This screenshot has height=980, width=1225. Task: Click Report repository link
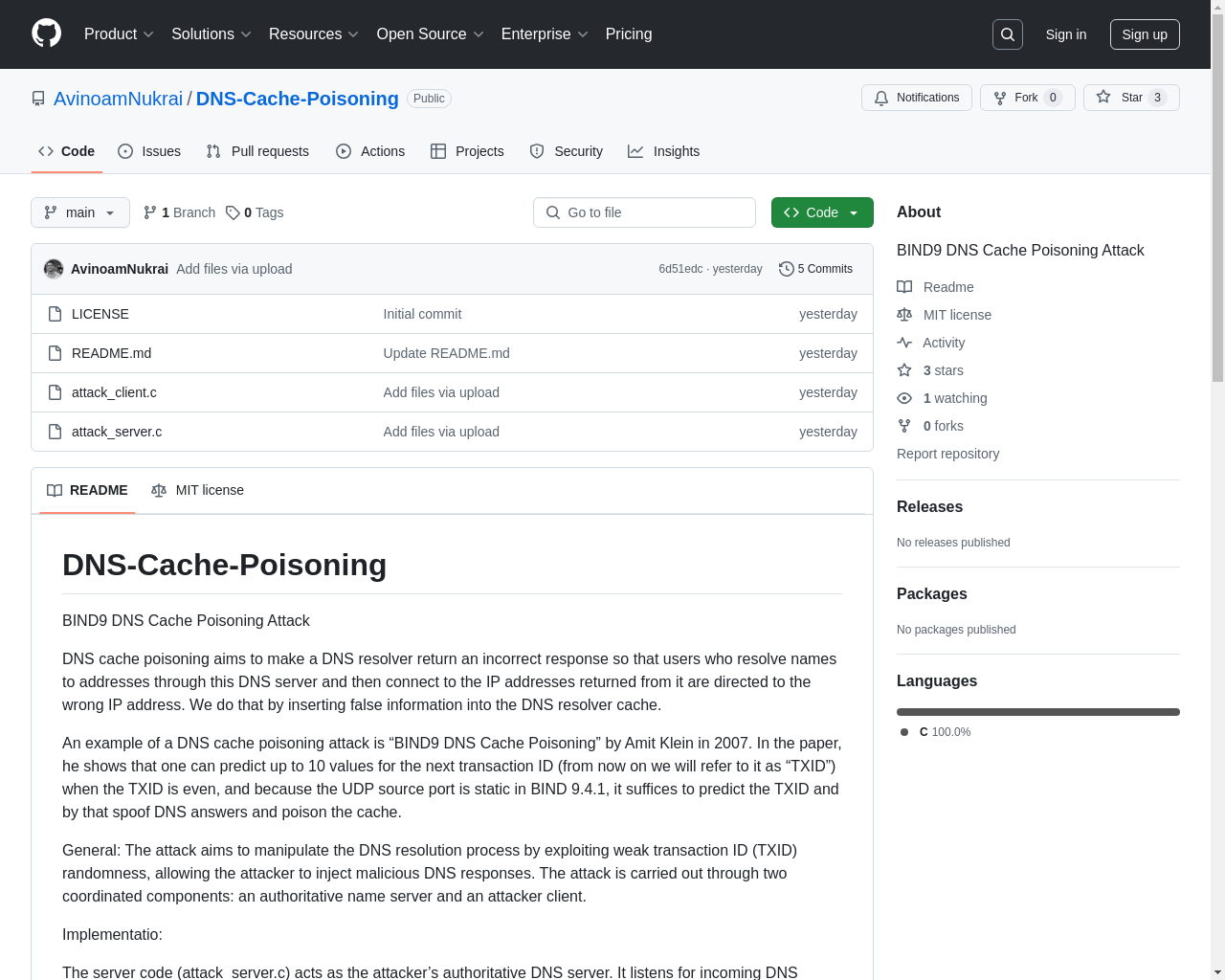click(947, 454)
